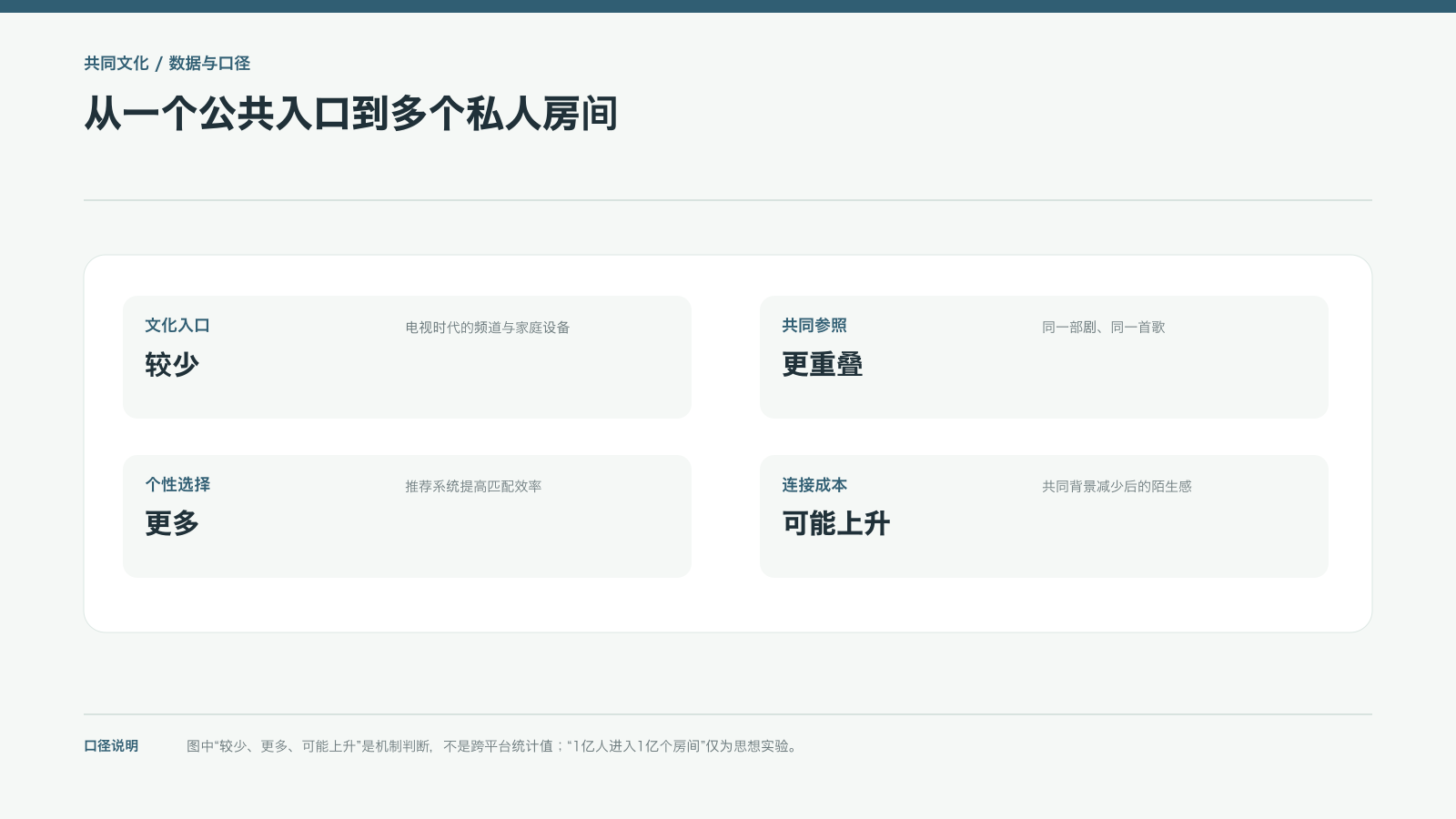The image size is (1456, 819).
Task: Select the value 更重叠
Action: [823, 364]
